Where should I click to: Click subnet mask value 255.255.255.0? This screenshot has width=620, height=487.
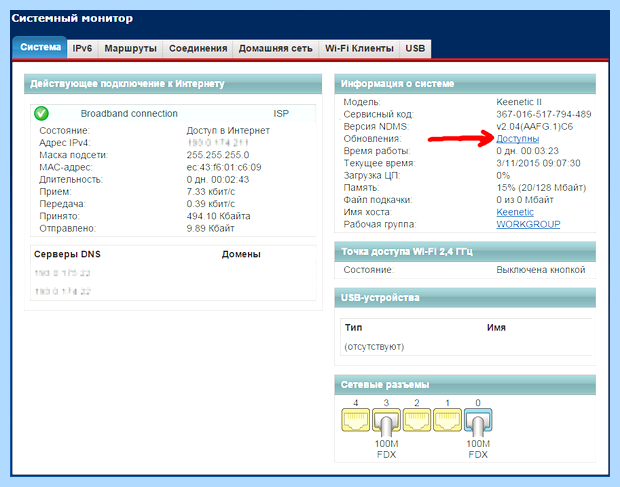(218, 155)
